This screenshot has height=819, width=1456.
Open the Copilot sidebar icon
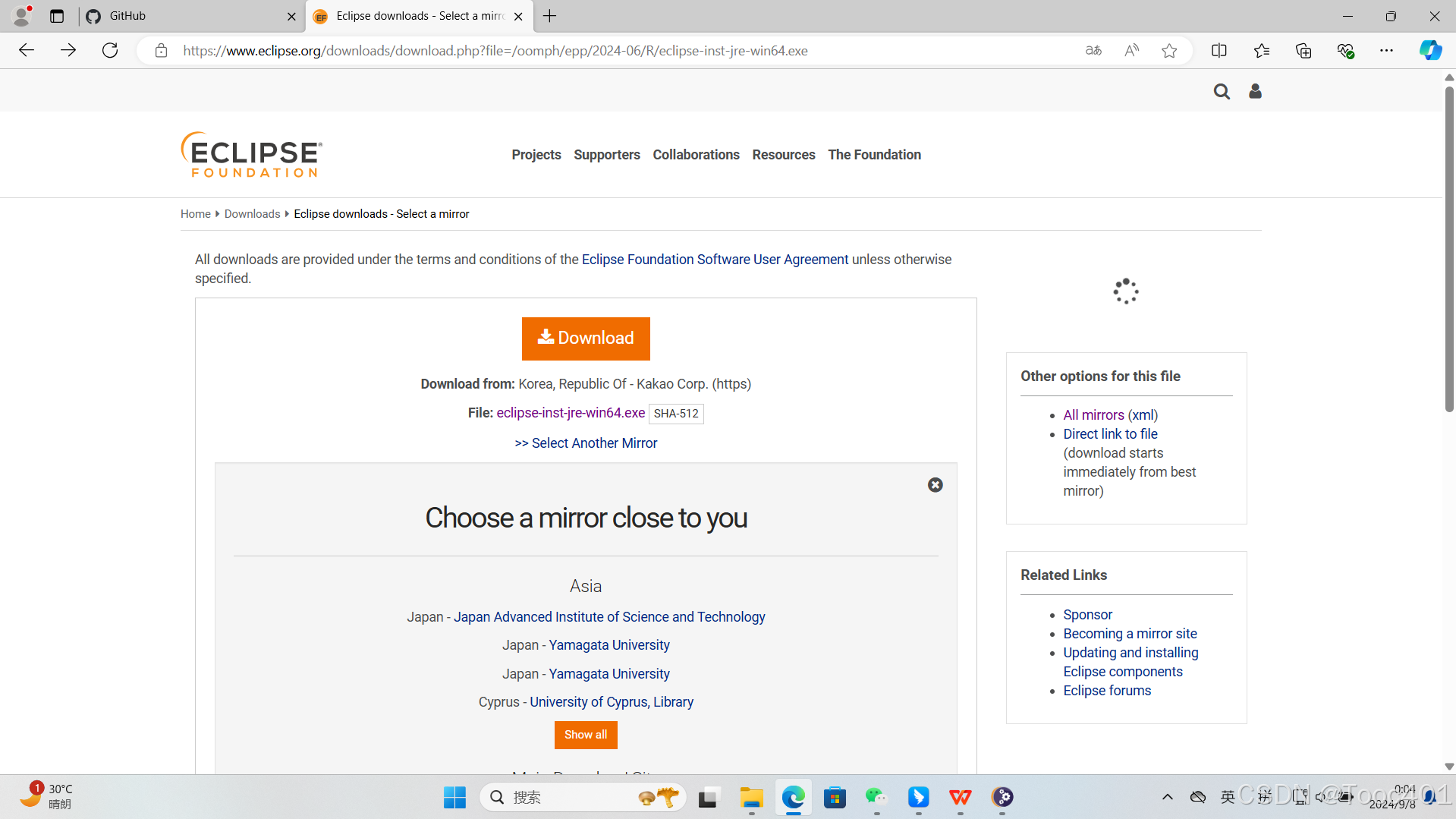click(x=1430, y=51)
